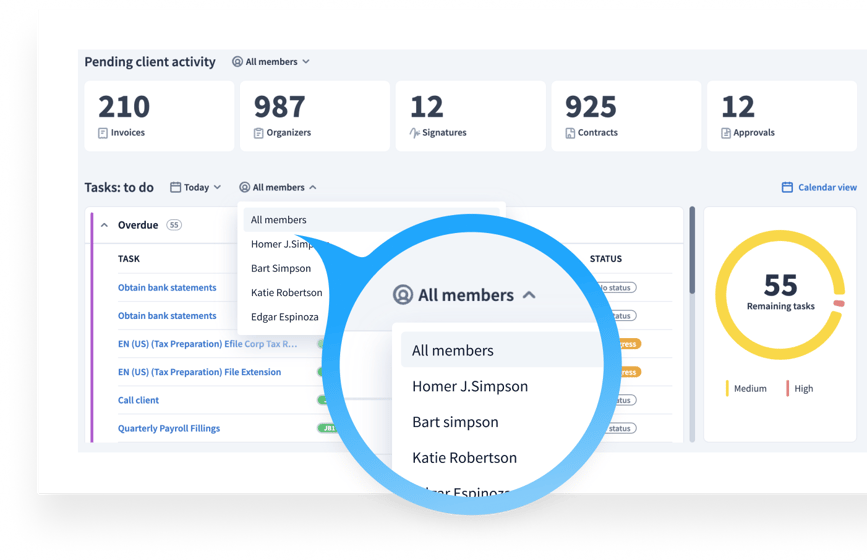The width and height of the screenshot is (867, 560).
Task: Collapse the Overdue section chevron
Action: click(105, 225)
